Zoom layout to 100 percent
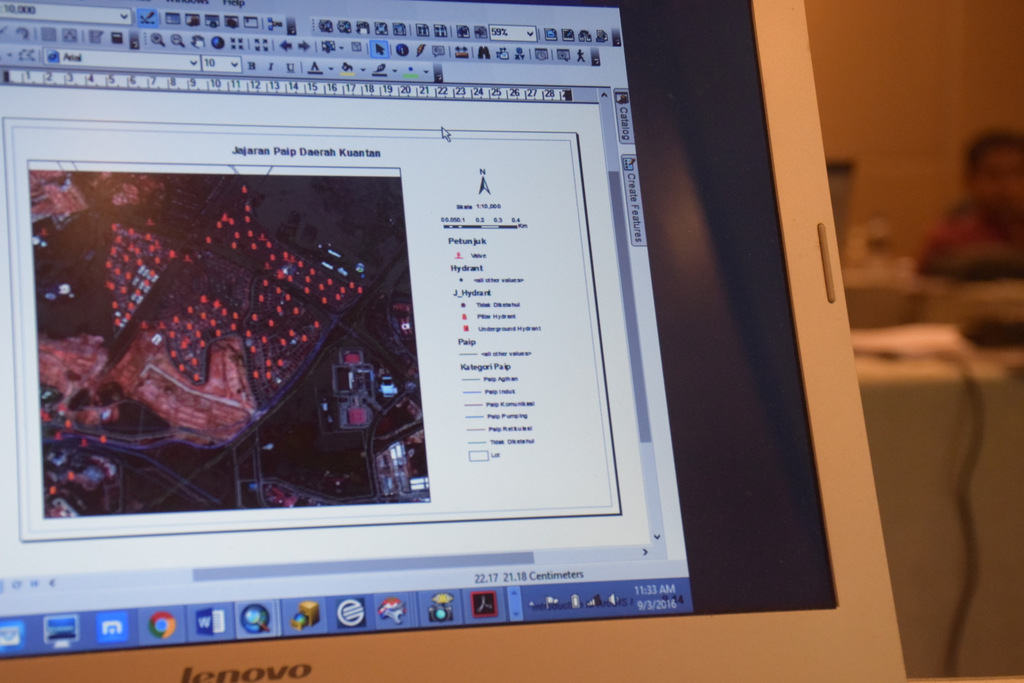The width and height of the screenshot is (1024, 683). 399,29
